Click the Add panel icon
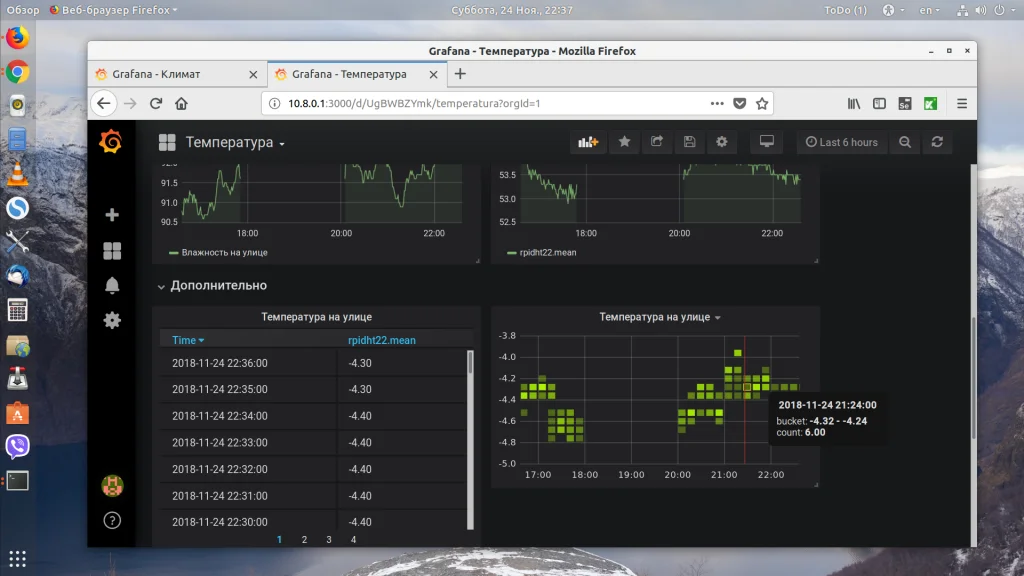1024x576 pixels. [588, 142]
